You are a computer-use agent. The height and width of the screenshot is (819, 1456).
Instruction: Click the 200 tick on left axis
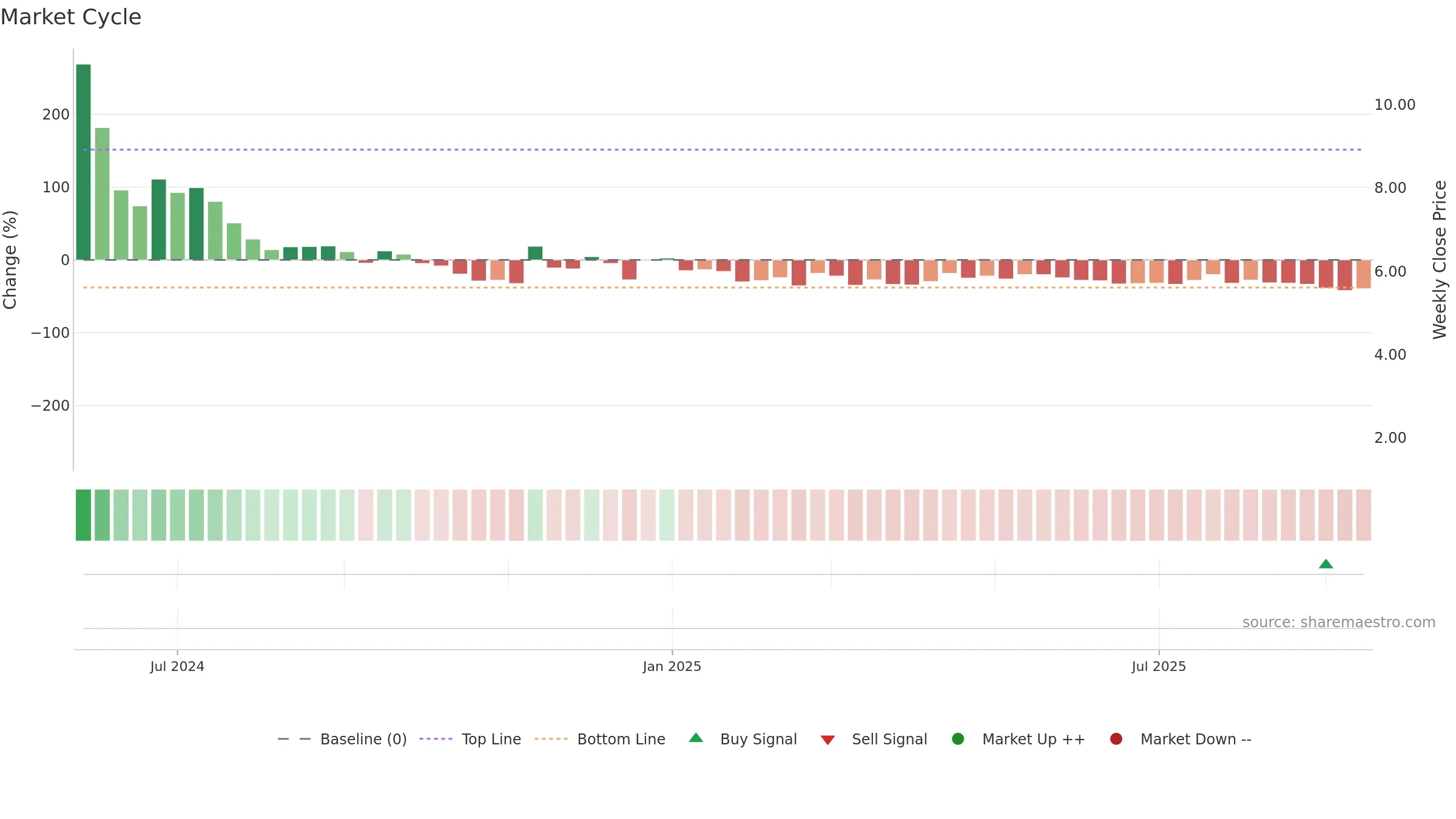point(56,115)
